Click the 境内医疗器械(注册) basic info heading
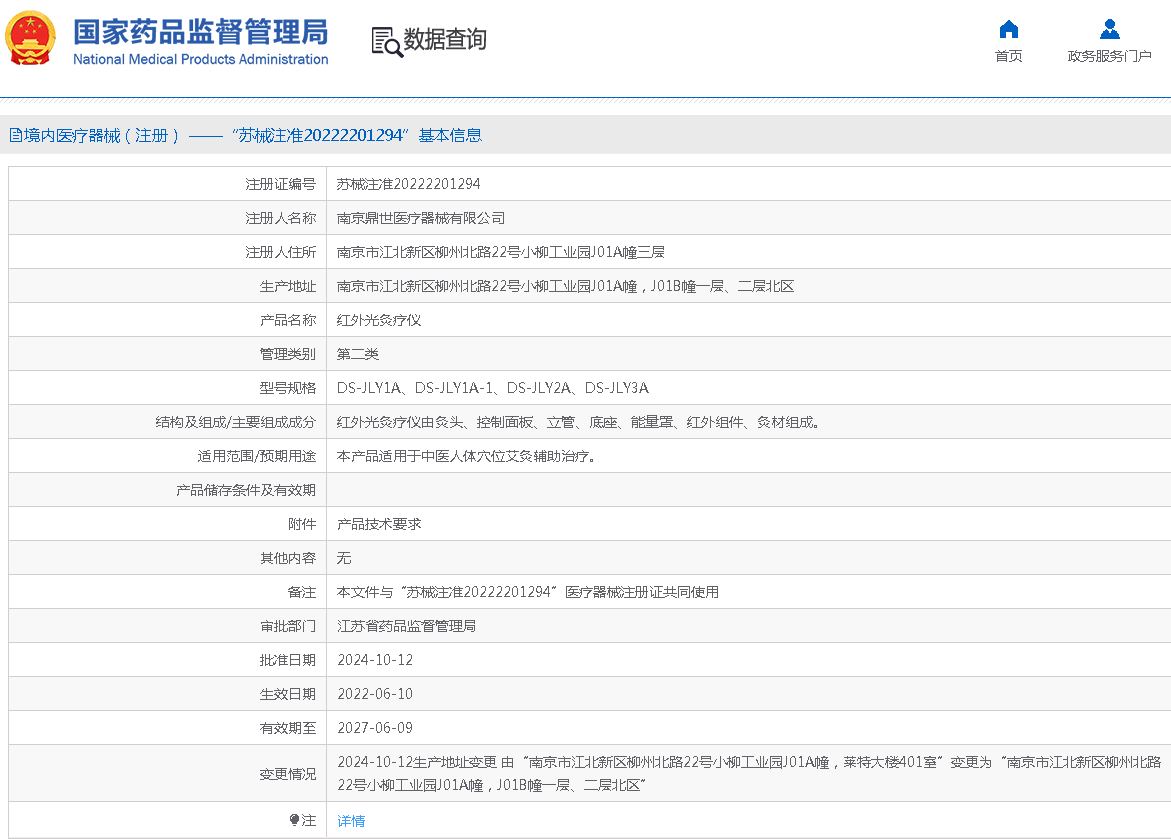This screenshot has width=1171, height=839. (252, 135)
